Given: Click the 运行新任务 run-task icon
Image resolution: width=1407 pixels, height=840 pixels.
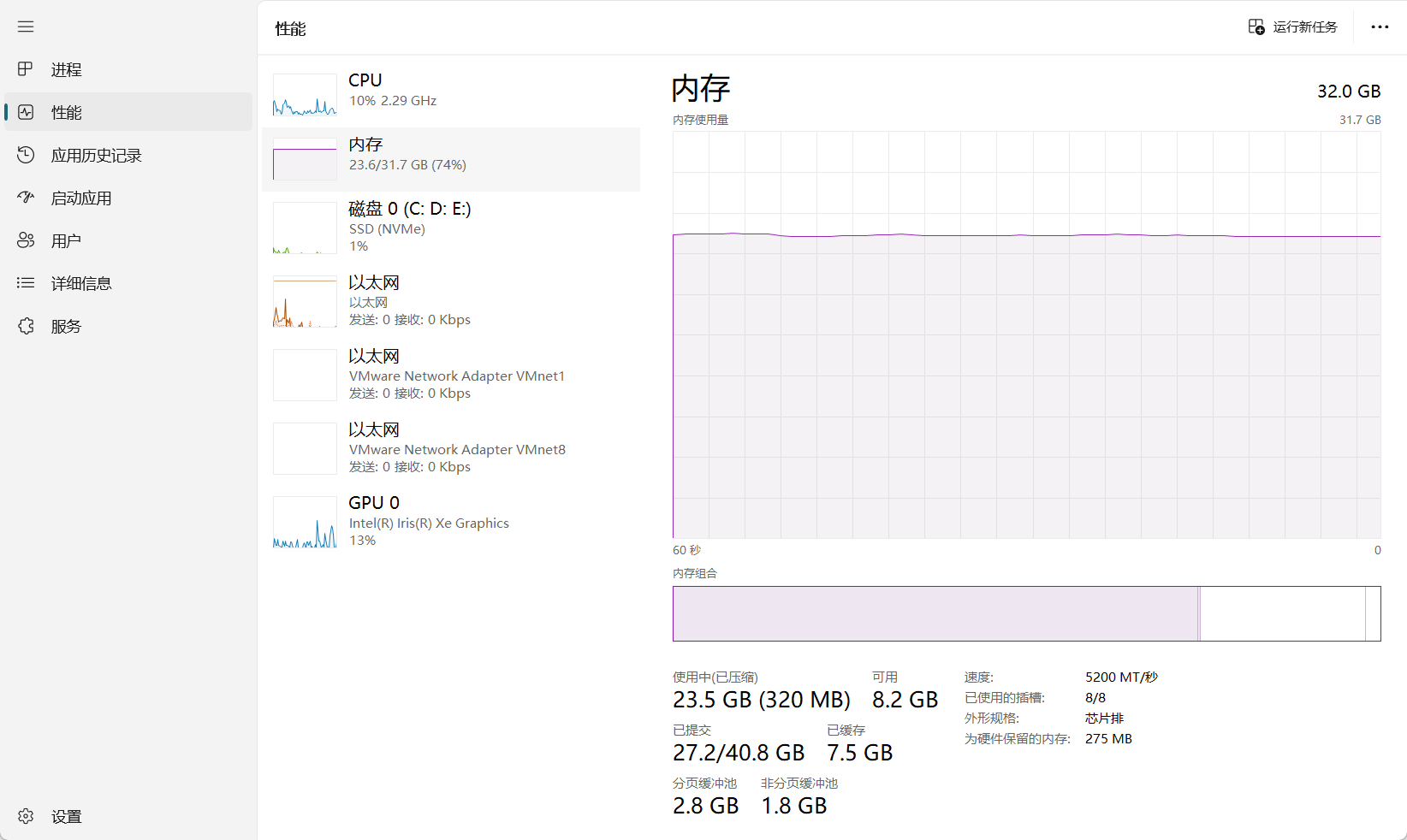Looking at the screenshot, I should click(x=1256, y=27).
